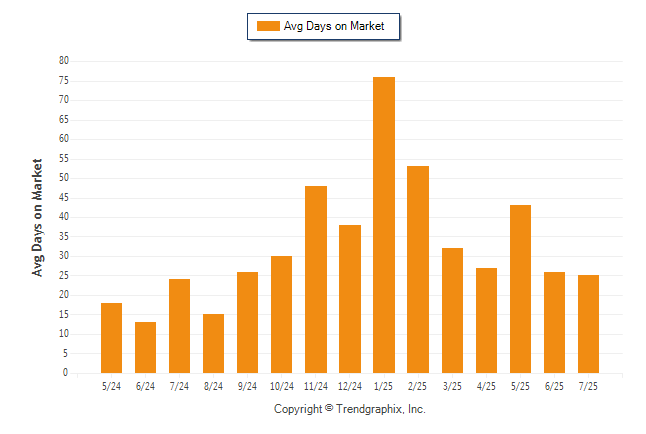Select the 2/25 bar
Screen dimensions: 646x434
click(x=418, y=270)
